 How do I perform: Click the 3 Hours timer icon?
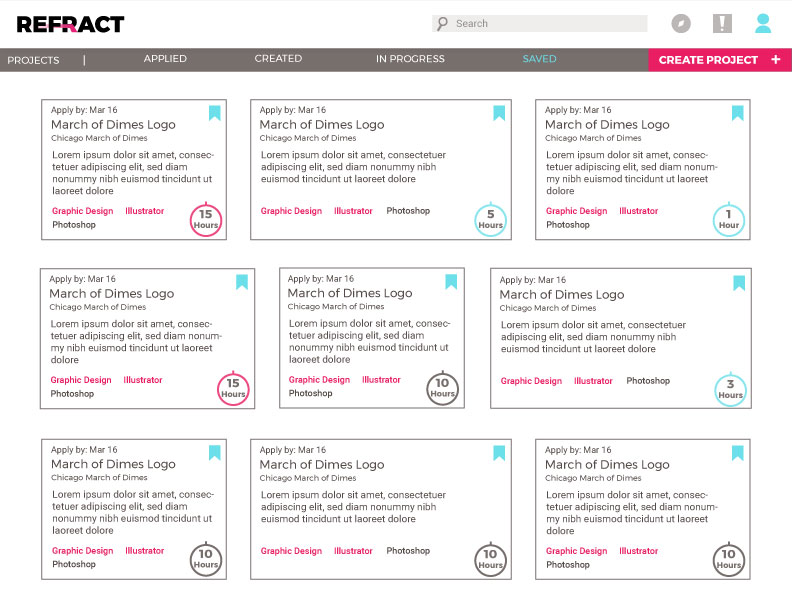point(730,390)
